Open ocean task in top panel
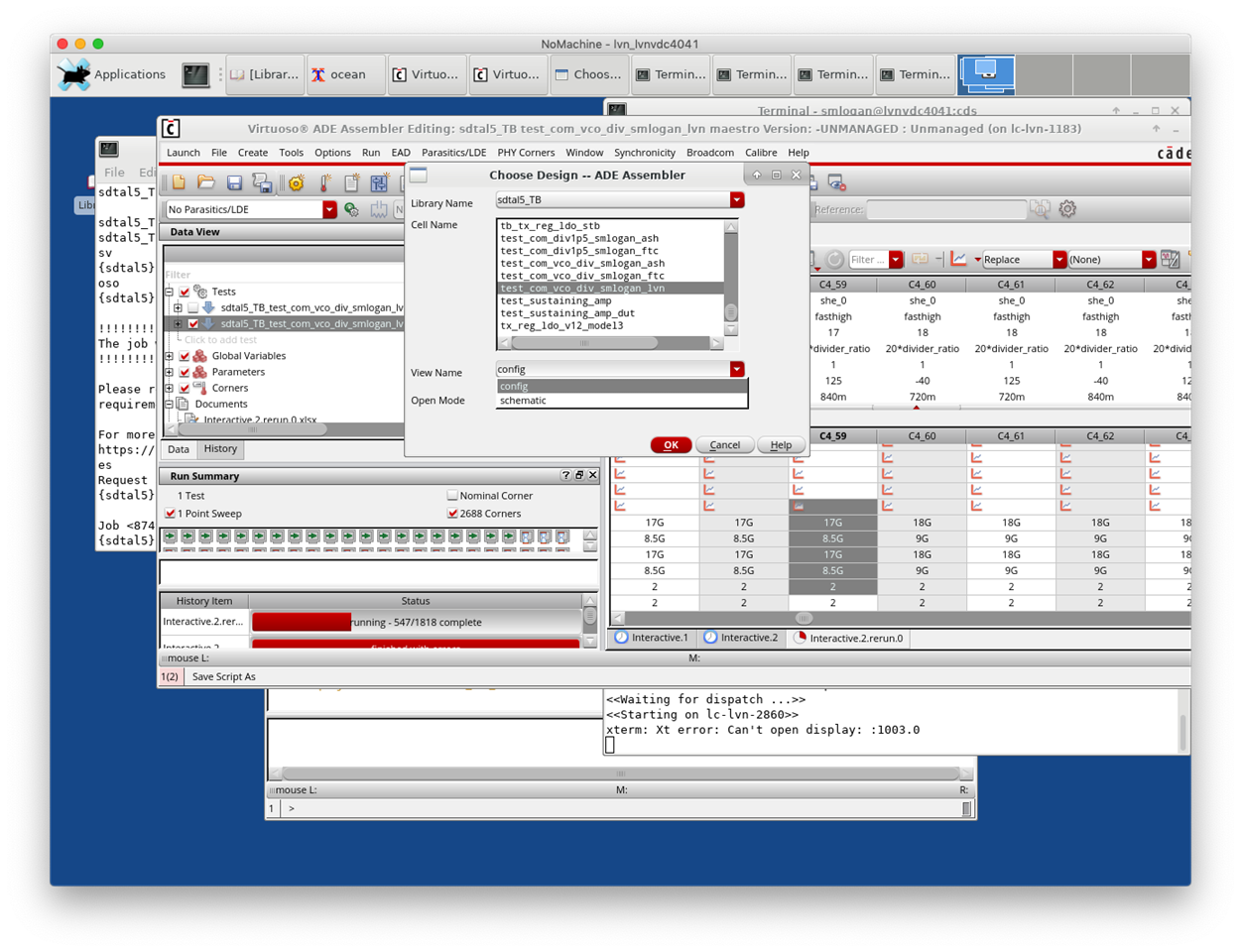The width and height of the screenshot is (1241, 952). click(344, 74)
